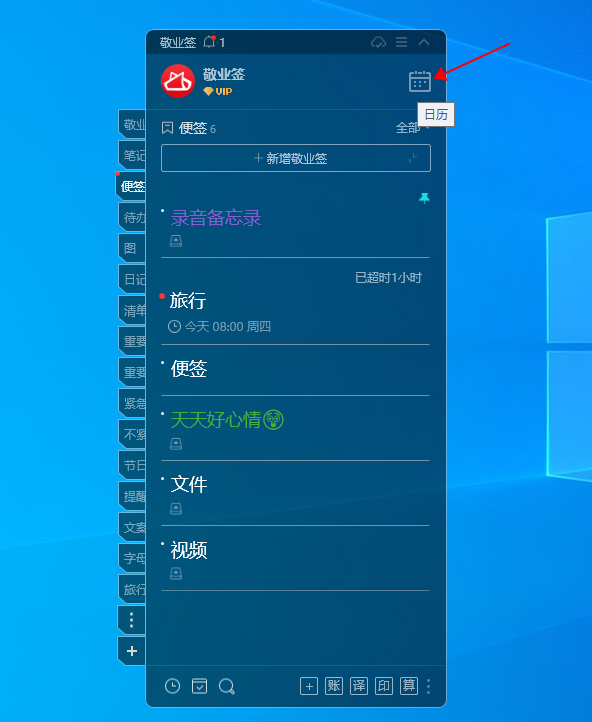Open the 视频 note
Screen dimensions: 592x722
(189, 550)
